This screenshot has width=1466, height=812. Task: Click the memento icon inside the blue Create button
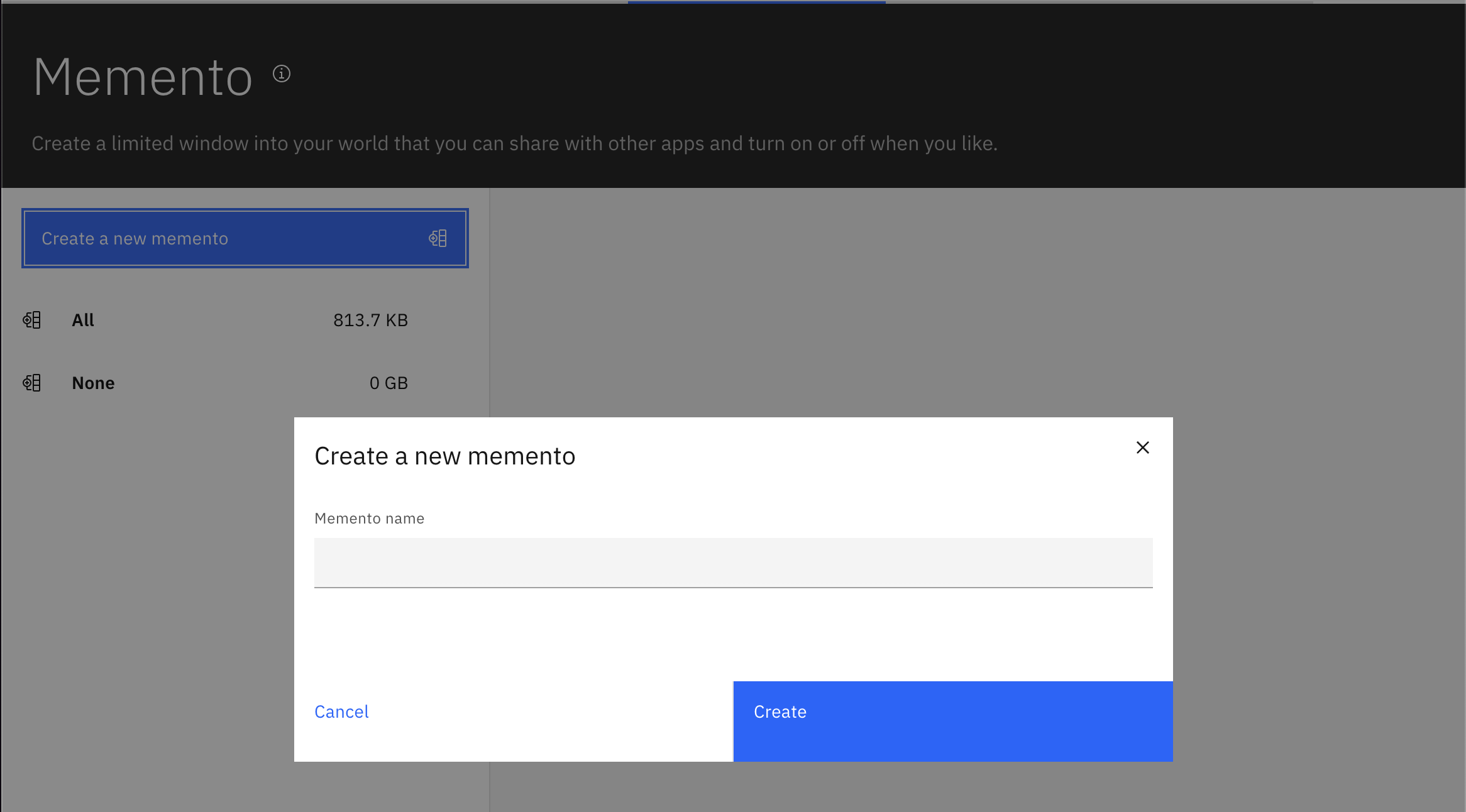[x=439, y=238]
